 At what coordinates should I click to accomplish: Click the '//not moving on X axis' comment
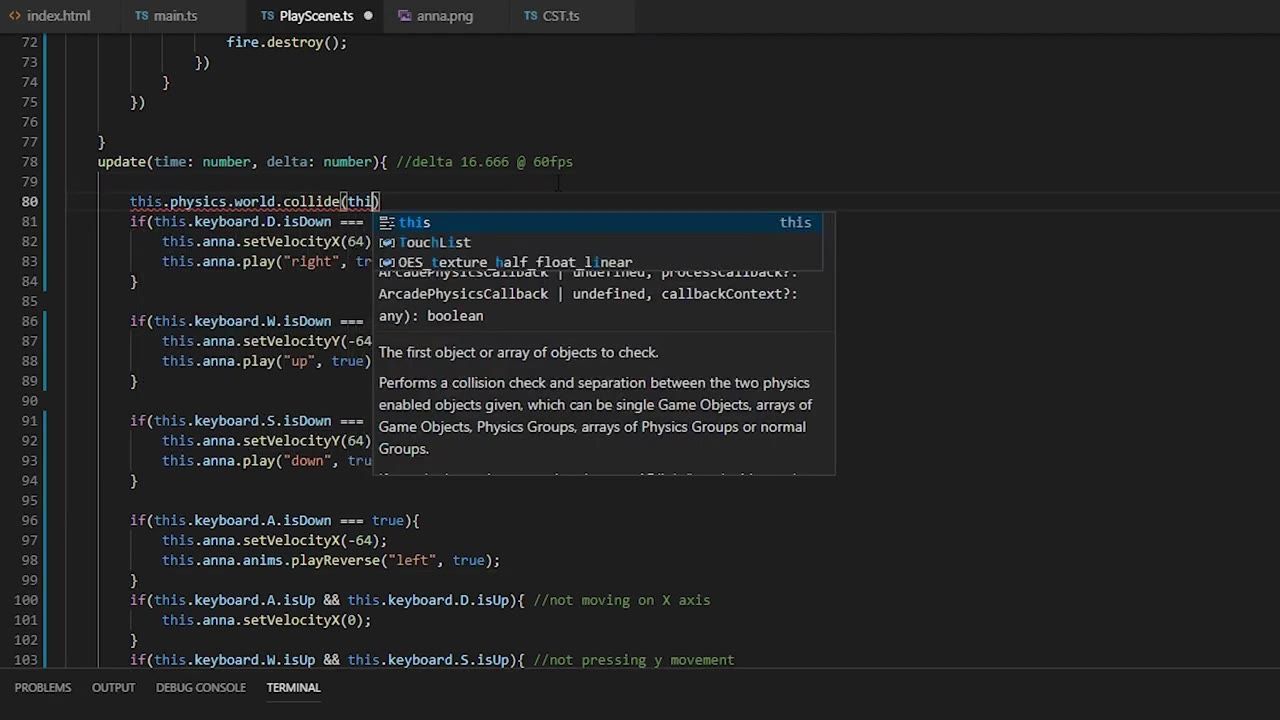click(x=622, y=601)
